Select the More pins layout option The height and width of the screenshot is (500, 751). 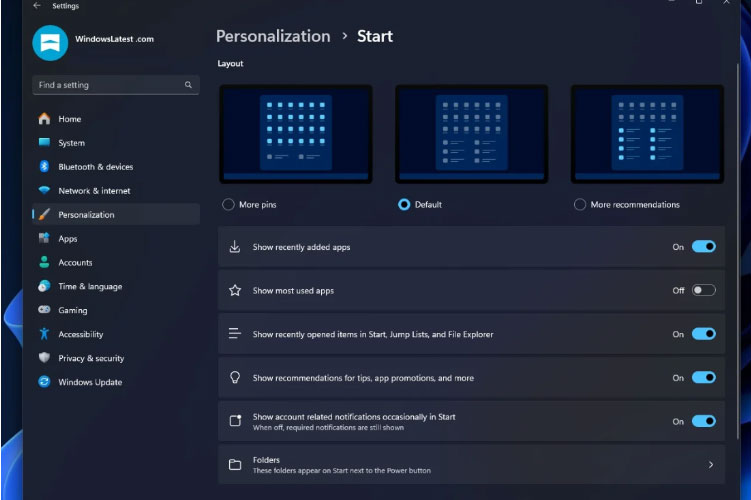pos(228,205)
